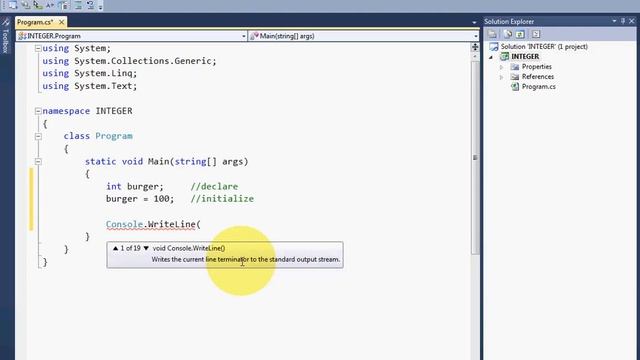Place cursor after 'Console.WriteLine('
Screen dimensions: 640x360
click(x=201, y=224)
